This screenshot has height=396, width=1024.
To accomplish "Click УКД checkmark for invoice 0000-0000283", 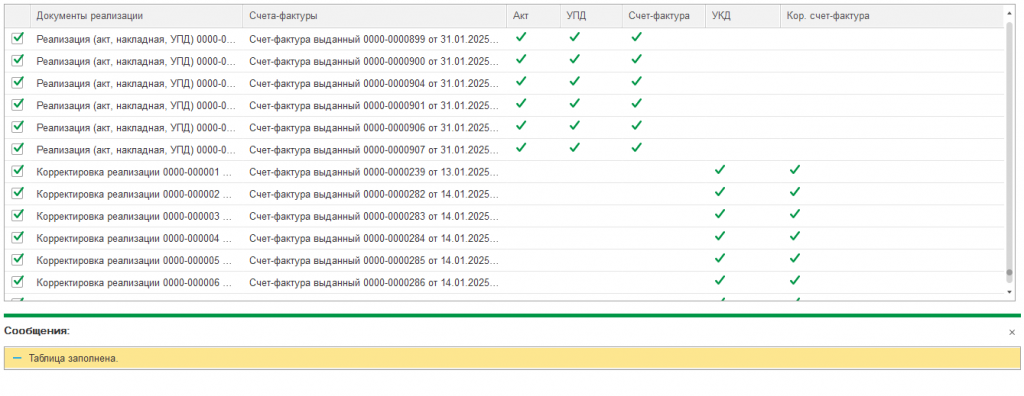I will (x=720, y=214).
